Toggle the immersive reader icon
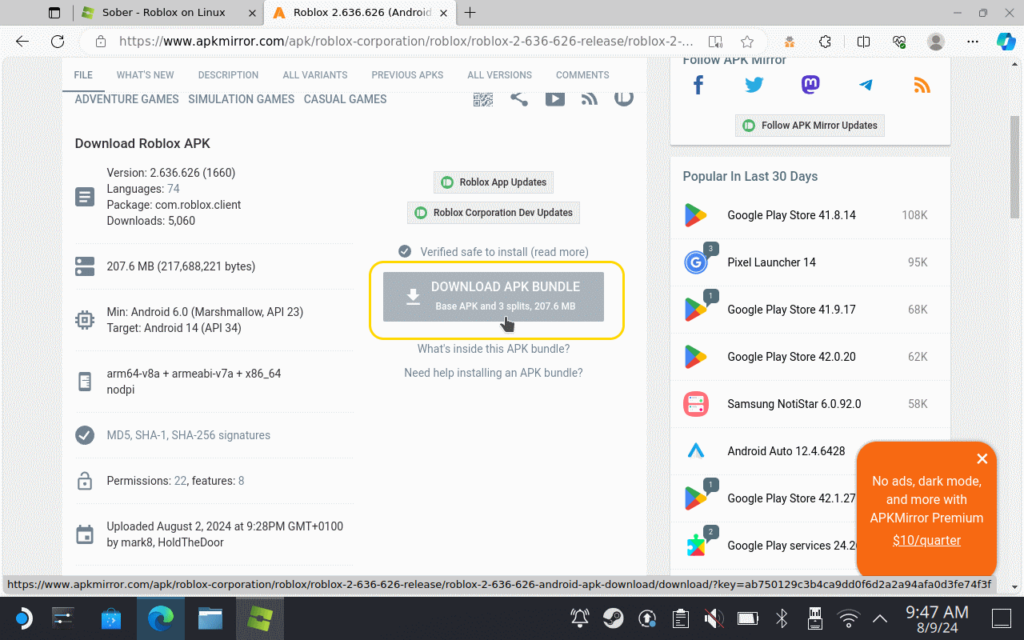 (716, 41)
